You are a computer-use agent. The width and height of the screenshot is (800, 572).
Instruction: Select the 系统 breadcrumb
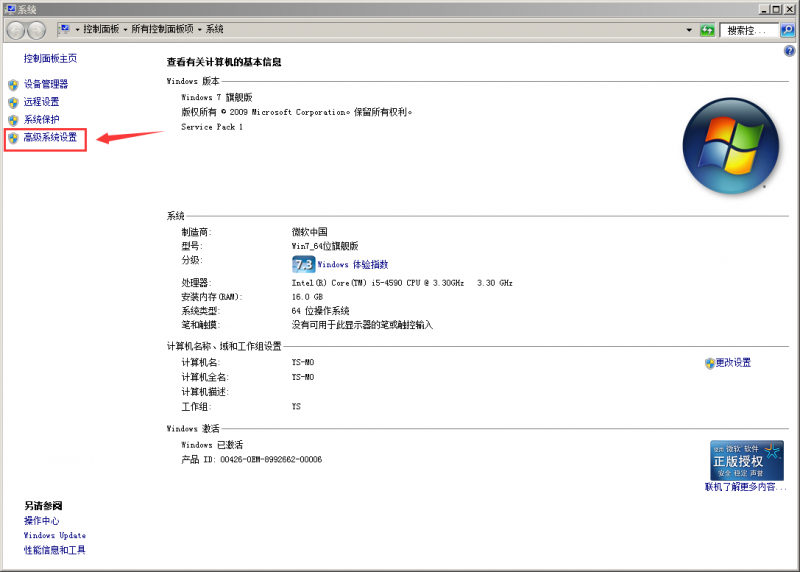coord(214,29)
